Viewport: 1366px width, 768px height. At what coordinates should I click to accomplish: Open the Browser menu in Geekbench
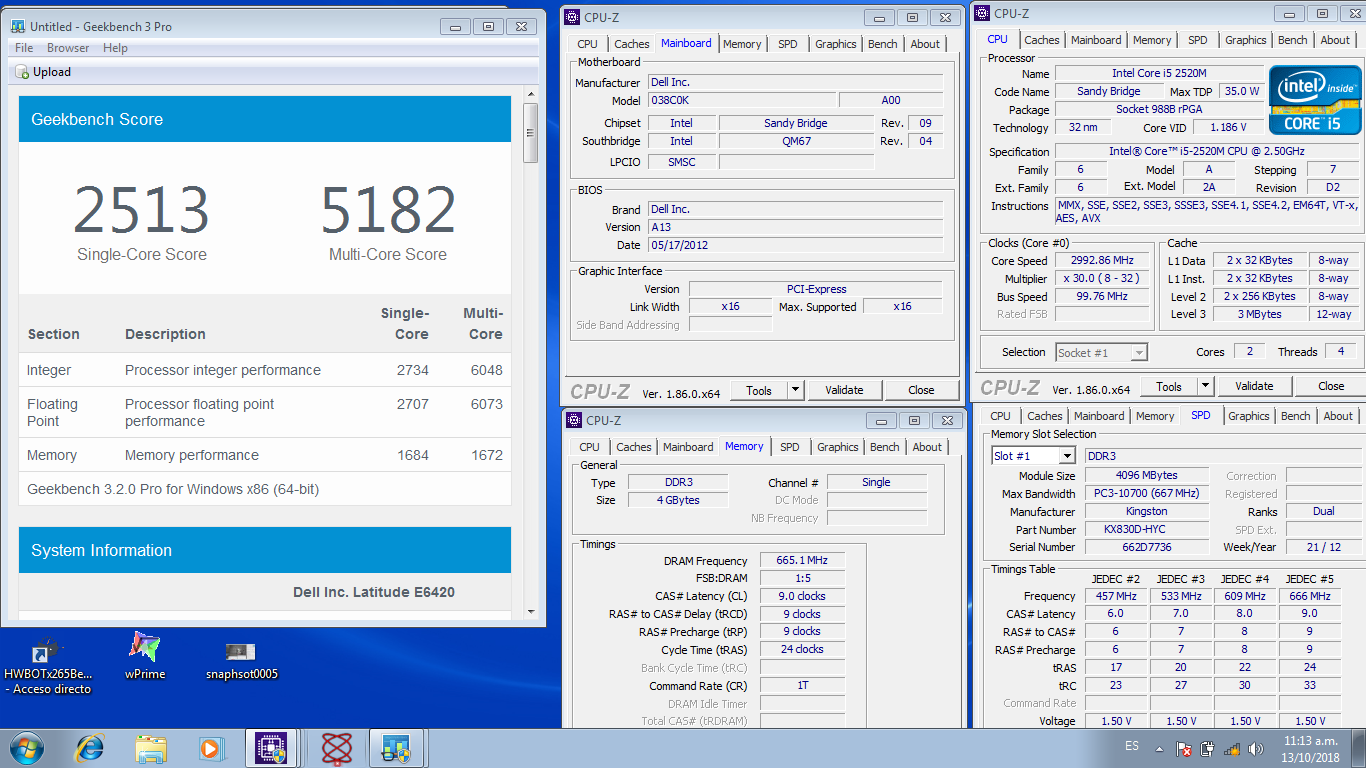68,48
